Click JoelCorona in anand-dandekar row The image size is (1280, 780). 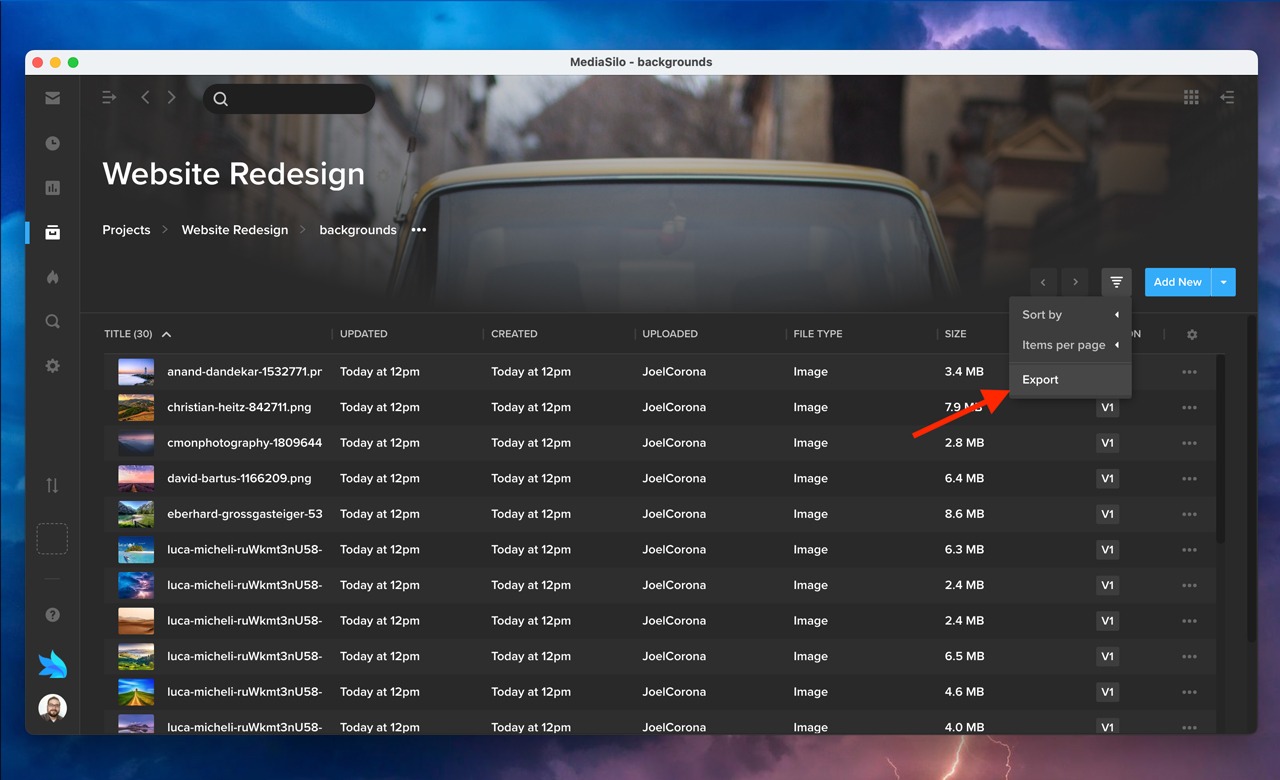click(674, 372)
